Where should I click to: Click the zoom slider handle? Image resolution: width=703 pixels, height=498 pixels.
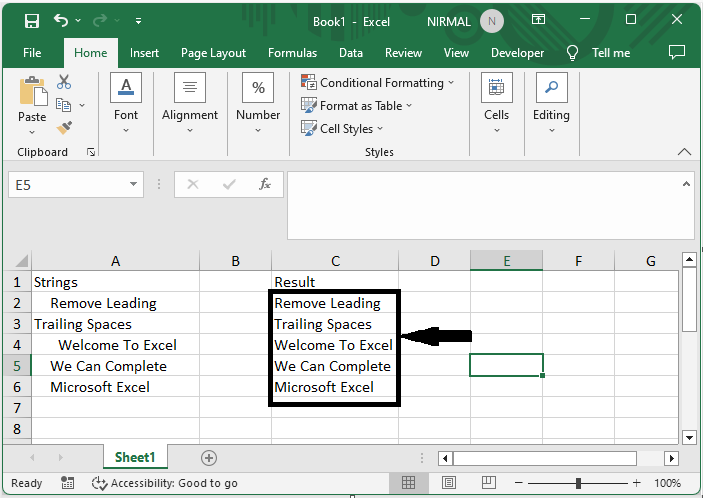pyautogui.click(x=578, y=483)
